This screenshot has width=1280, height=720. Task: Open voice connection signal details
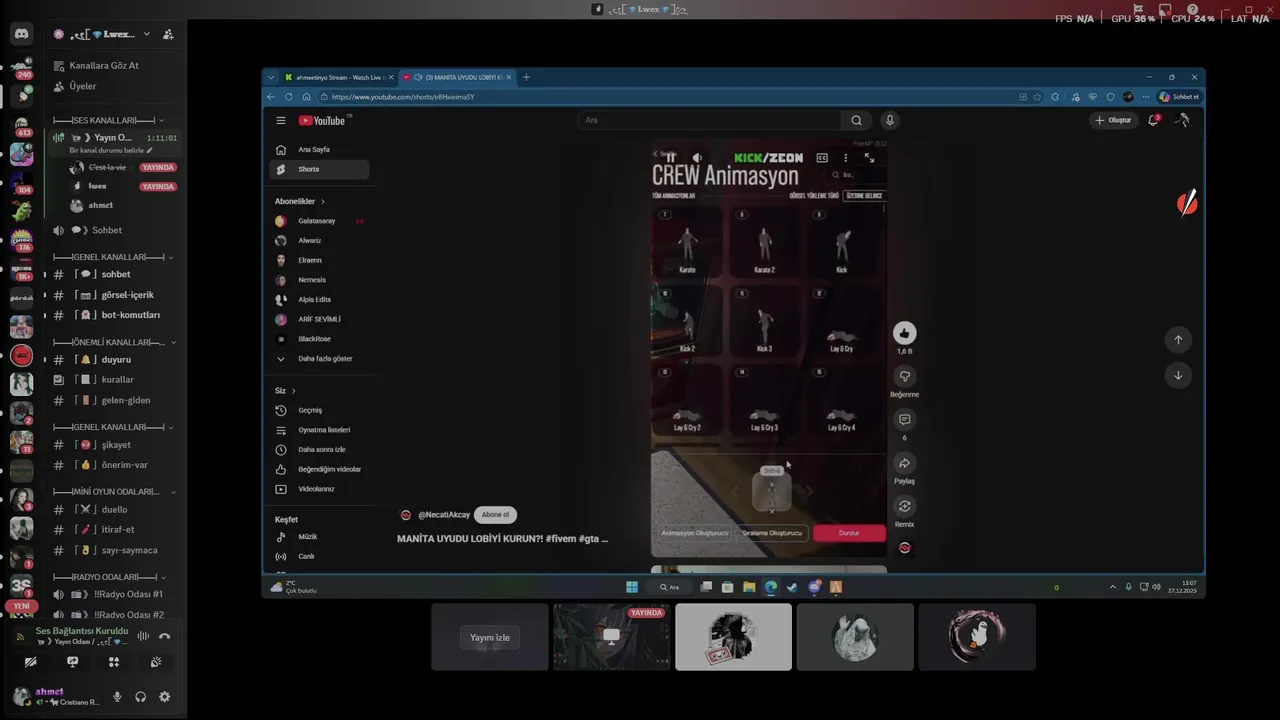[21, 636]
